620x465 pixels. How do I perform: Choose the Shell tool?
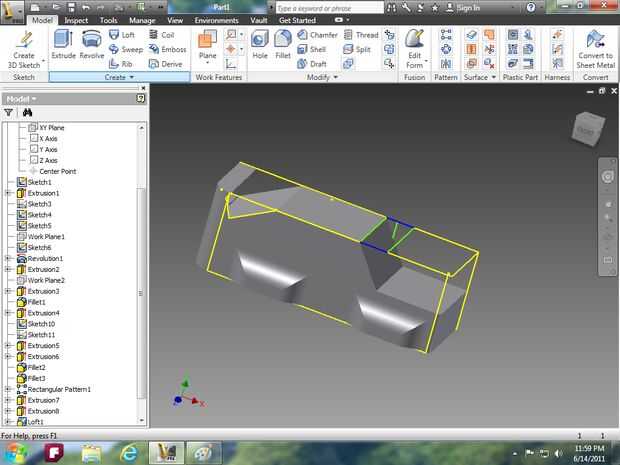click(312, 49)
